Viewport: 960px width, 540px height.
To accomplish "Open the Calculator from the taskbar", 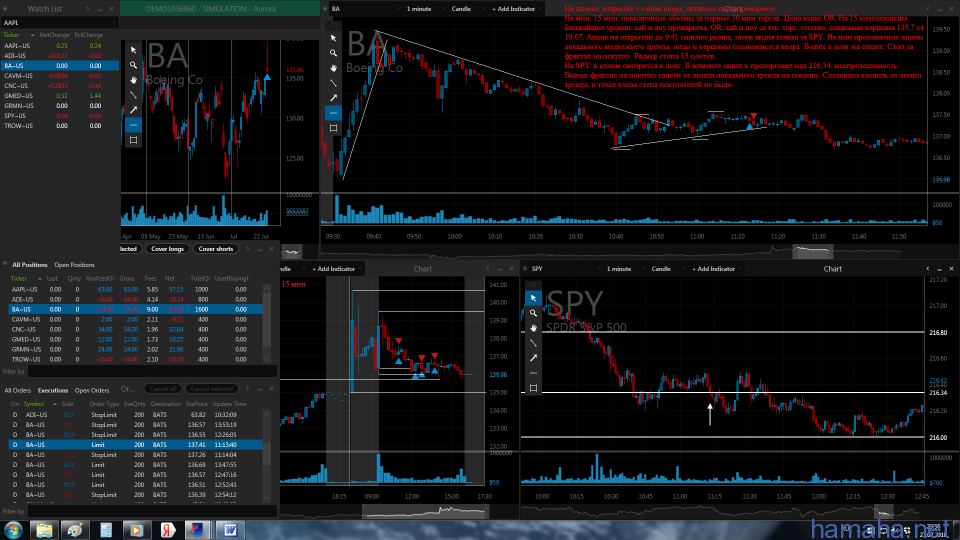I will (x=106, y=530).
